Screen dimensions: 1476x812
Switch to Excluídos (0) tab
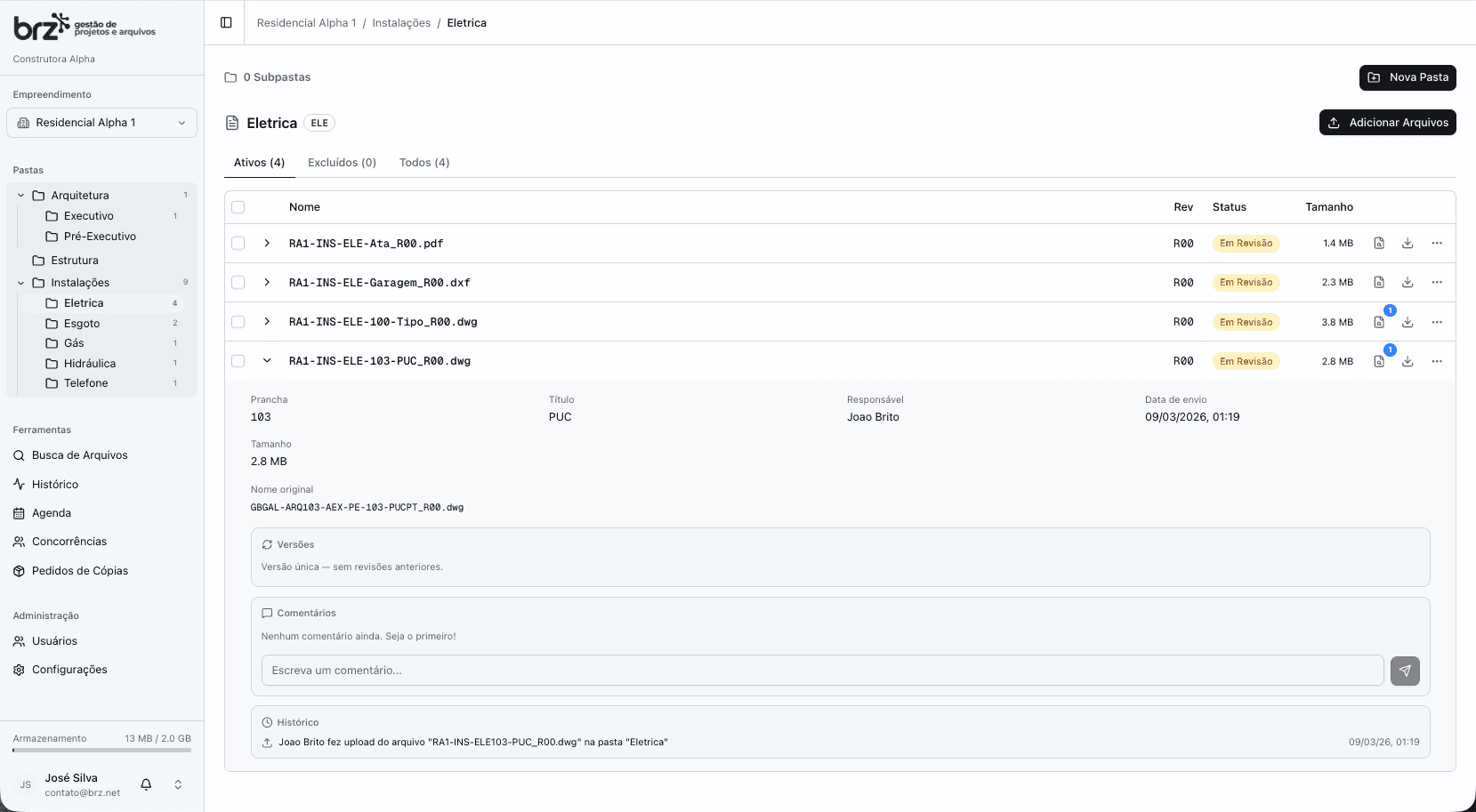(342, 163)
